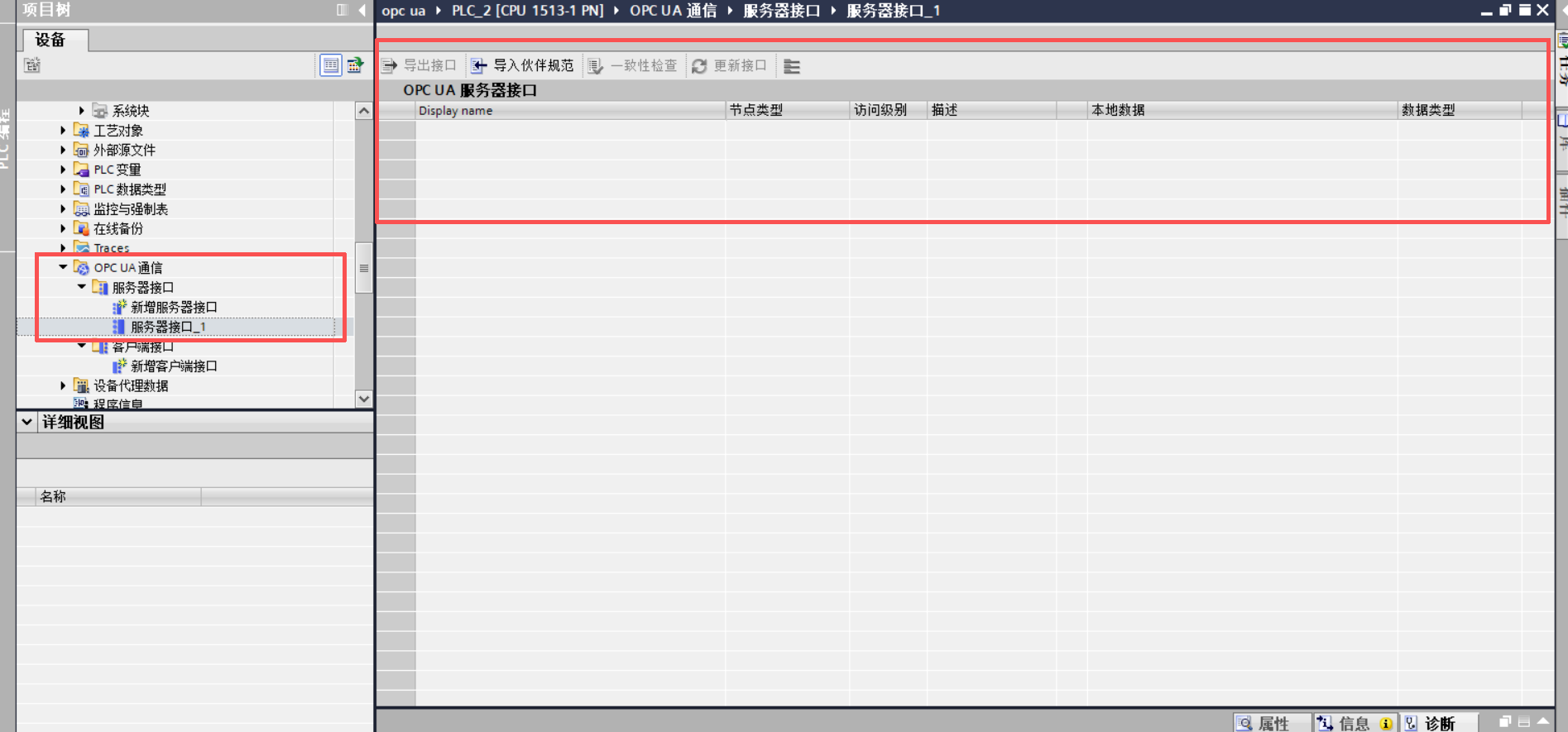Click 描述 column header
Viewport: 1568px width, 732px height.
(x=992, y=110)
